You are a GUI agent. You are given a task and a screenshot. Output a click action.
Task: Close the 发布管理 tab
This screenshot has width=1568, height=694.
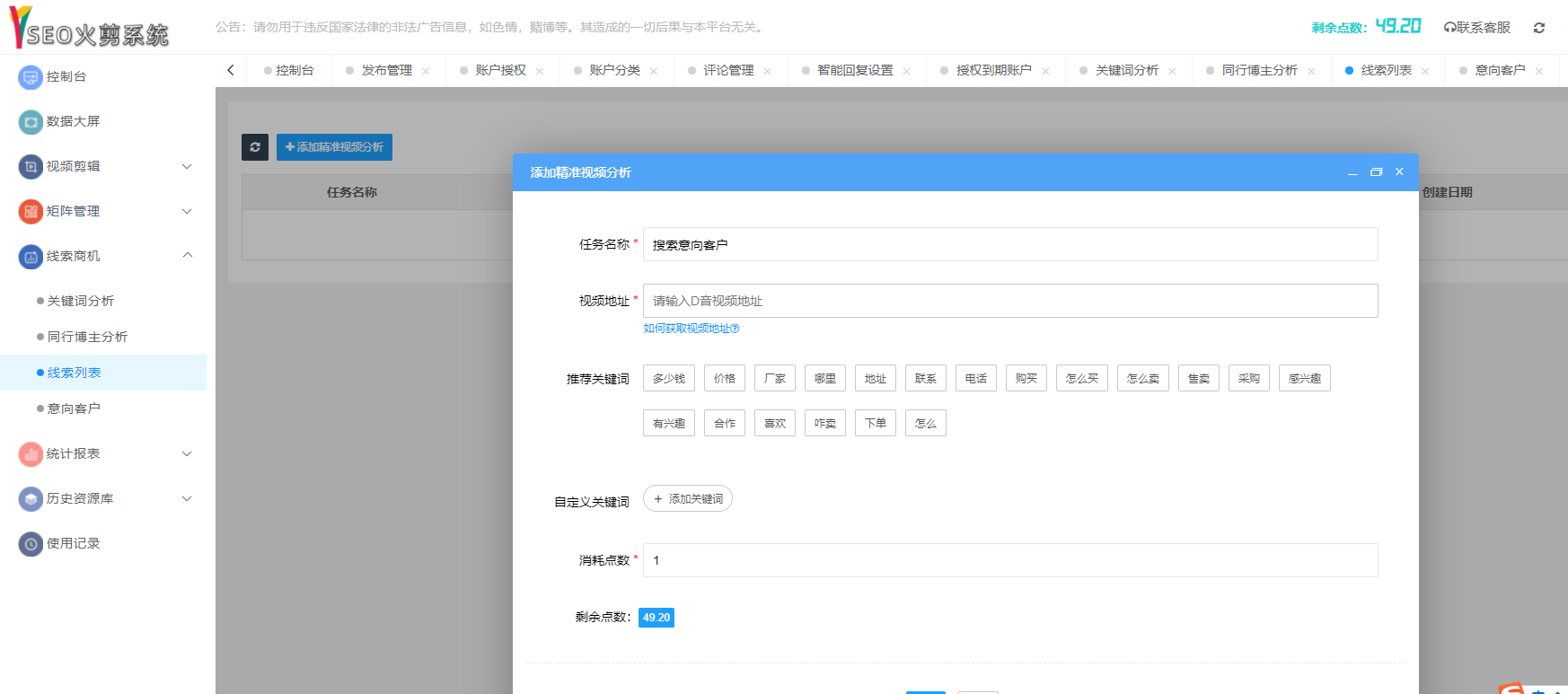[x=426, y=71]
